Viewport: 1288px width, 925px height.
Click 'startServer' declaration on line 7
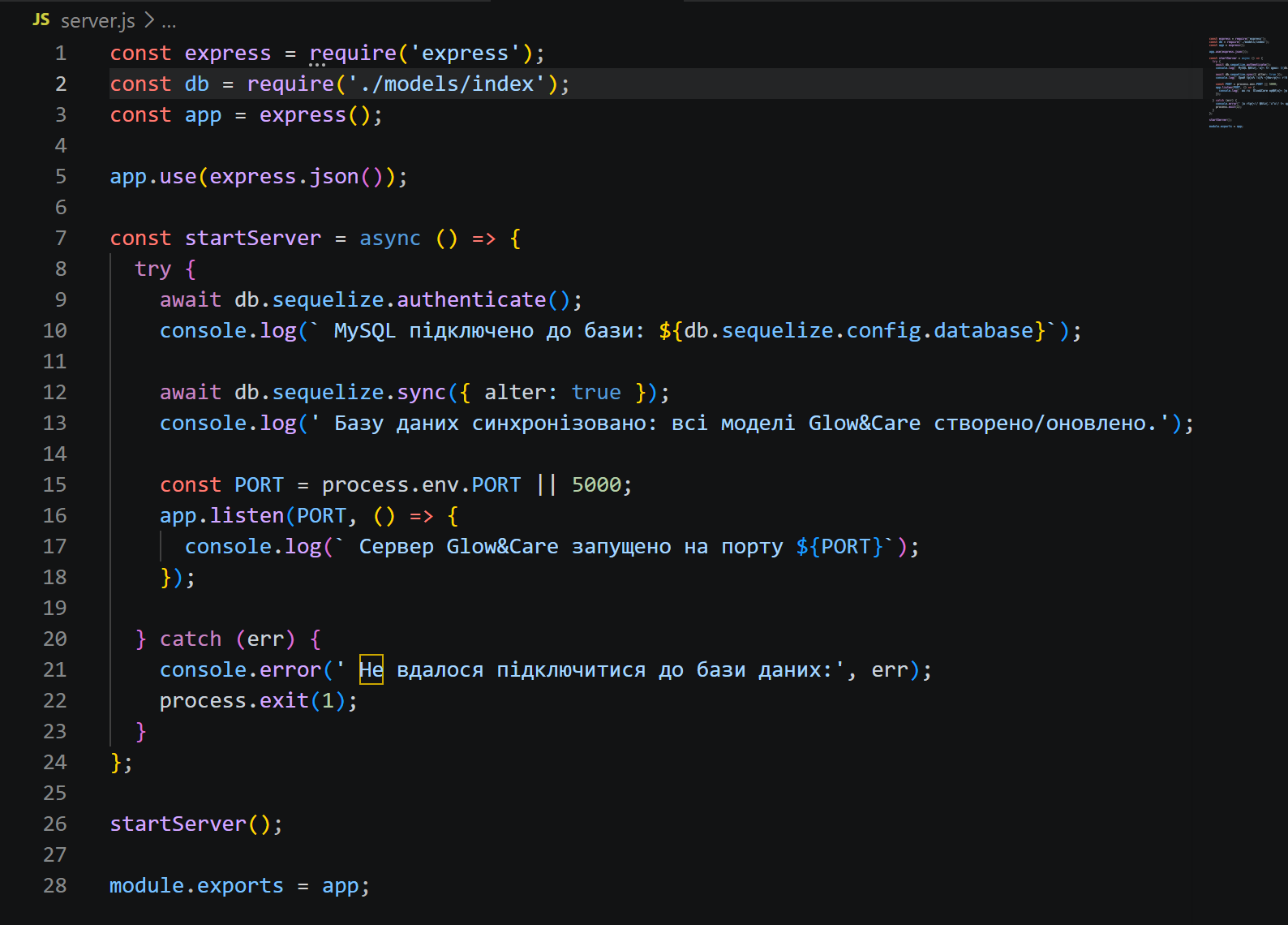pyautogui.click(x=253, y=238)
